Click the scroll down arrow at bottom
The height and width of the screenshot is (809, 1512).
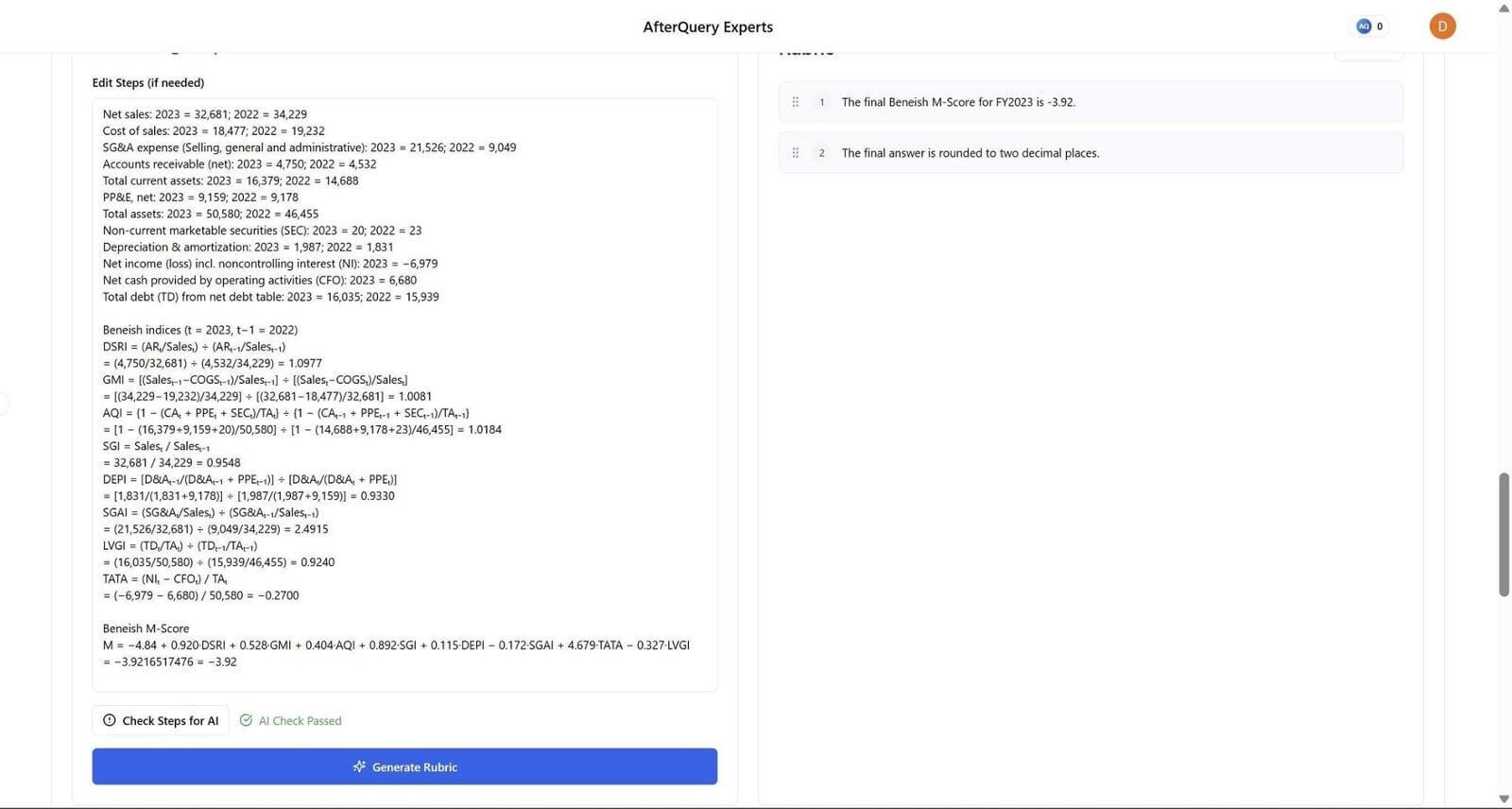pos(1503,800)
